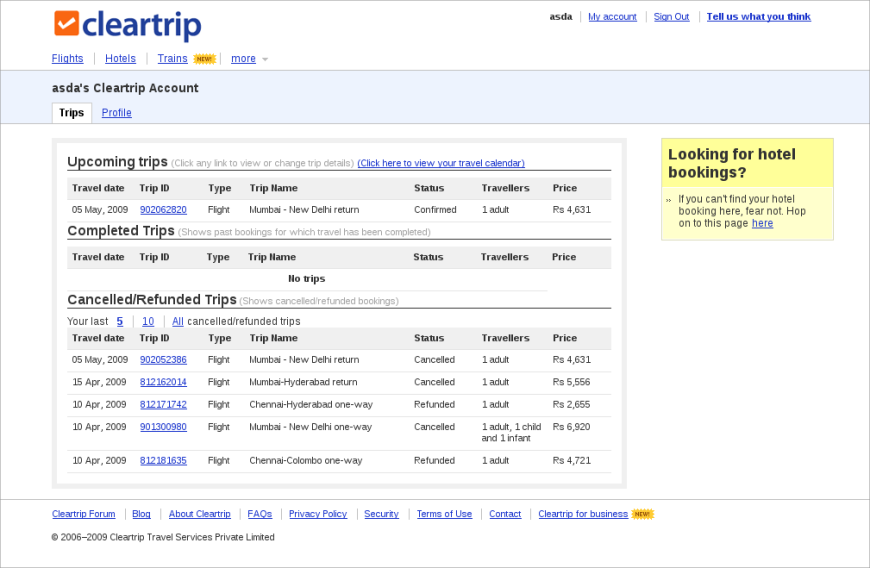Click the 'Looking for hotel bookings?' heading
Image resolution: width=870 pixels, height=568 pixels.
(x=732, y=163)
